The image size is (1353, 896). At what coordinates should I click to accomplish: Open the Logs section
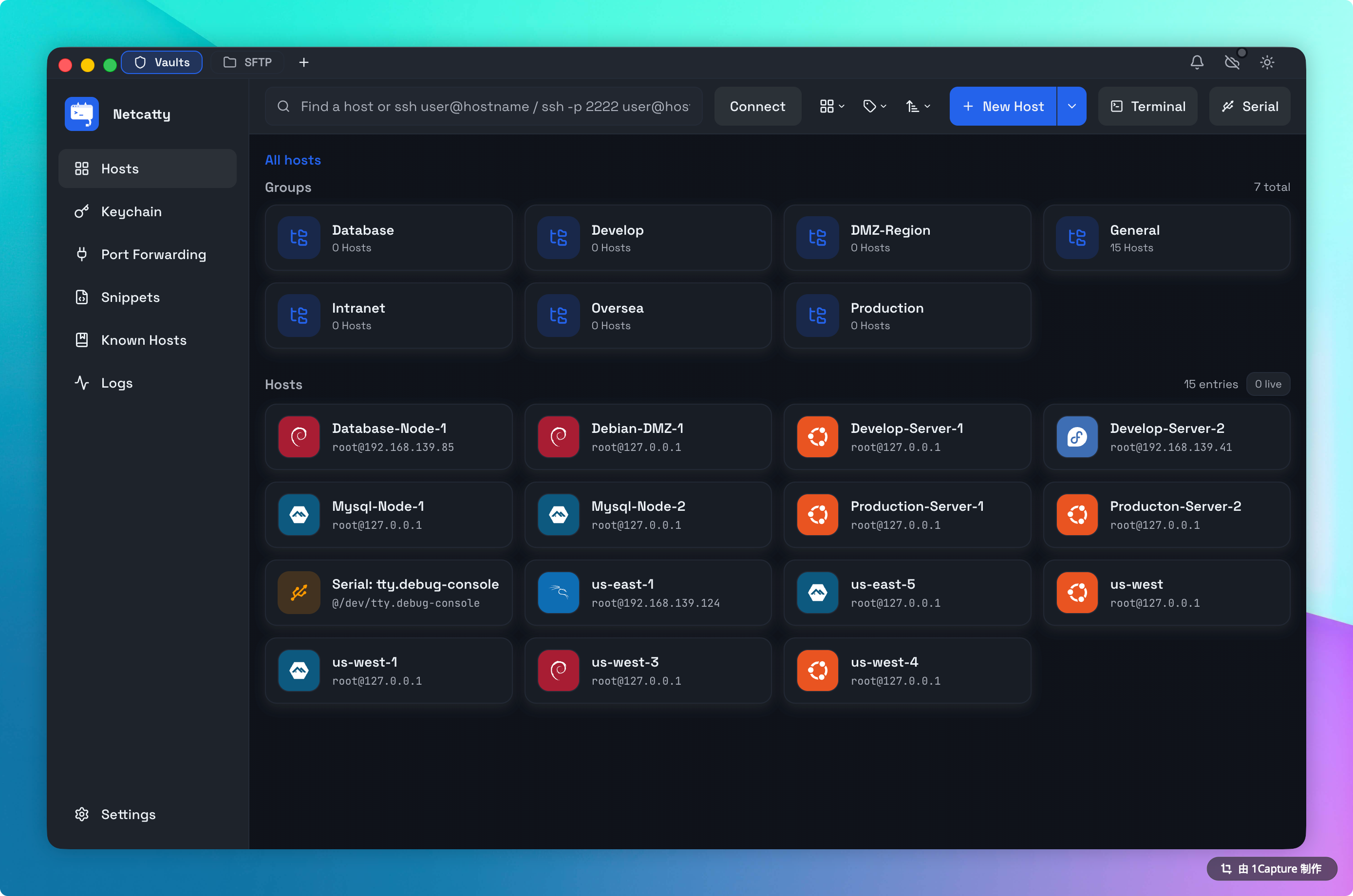pyautogui.click(x=116, y=383)
